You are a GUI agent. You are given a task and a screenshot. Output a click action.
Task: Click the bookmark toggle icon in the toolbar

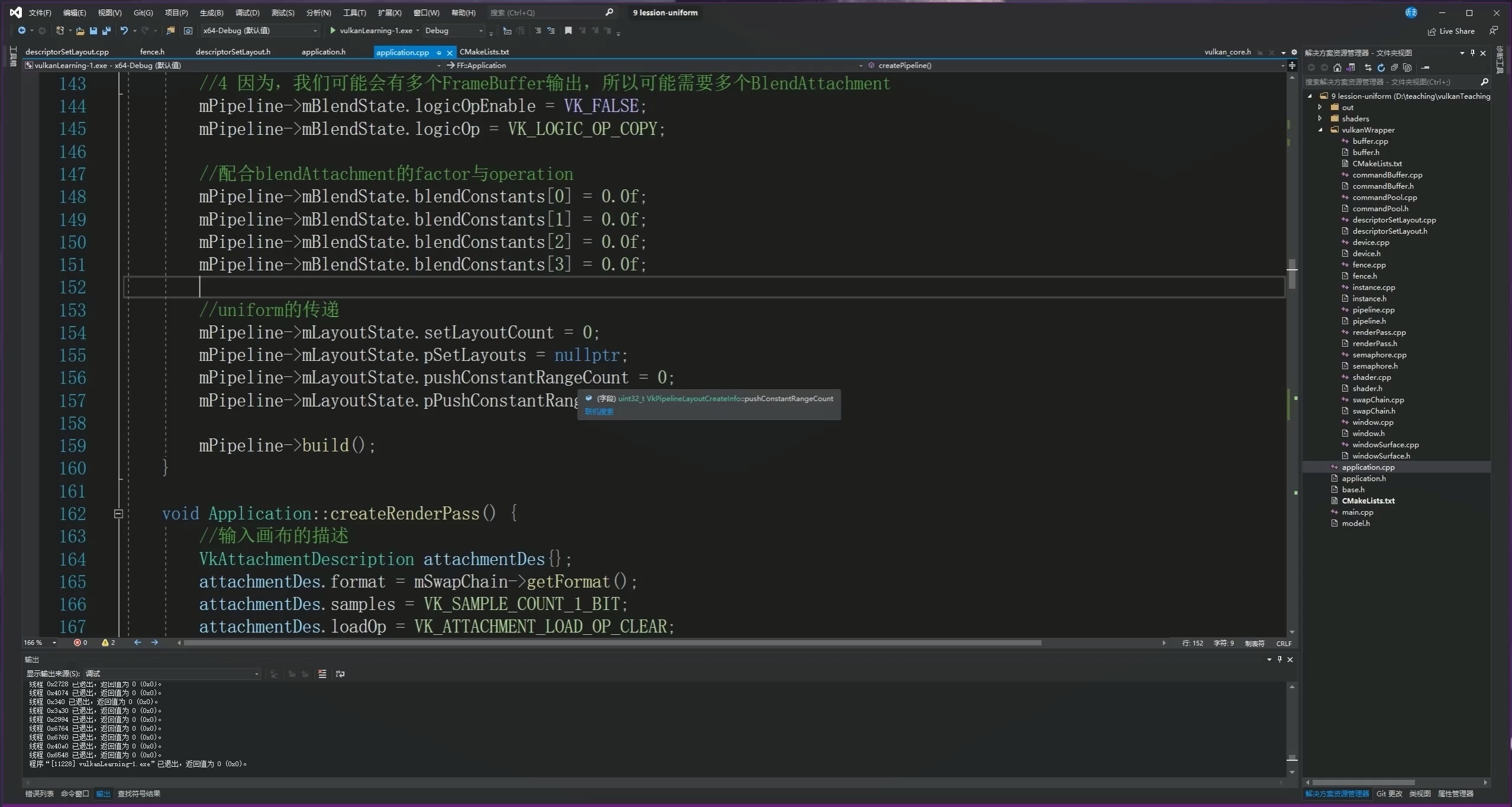(568, 31)
